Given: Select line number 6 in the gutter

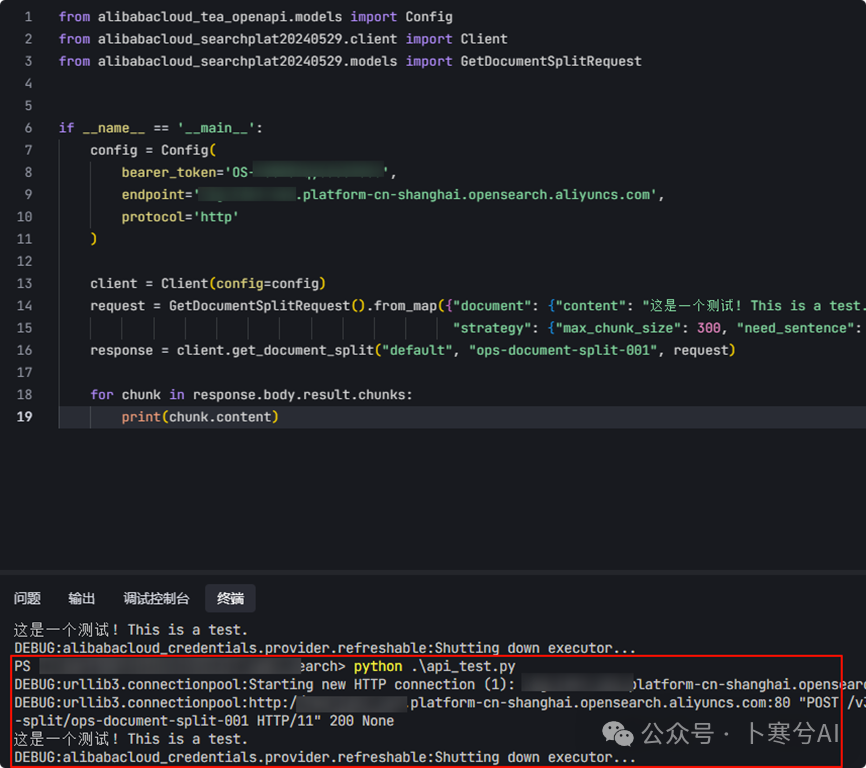Looking at the screenshot, I should pos(28,128).
